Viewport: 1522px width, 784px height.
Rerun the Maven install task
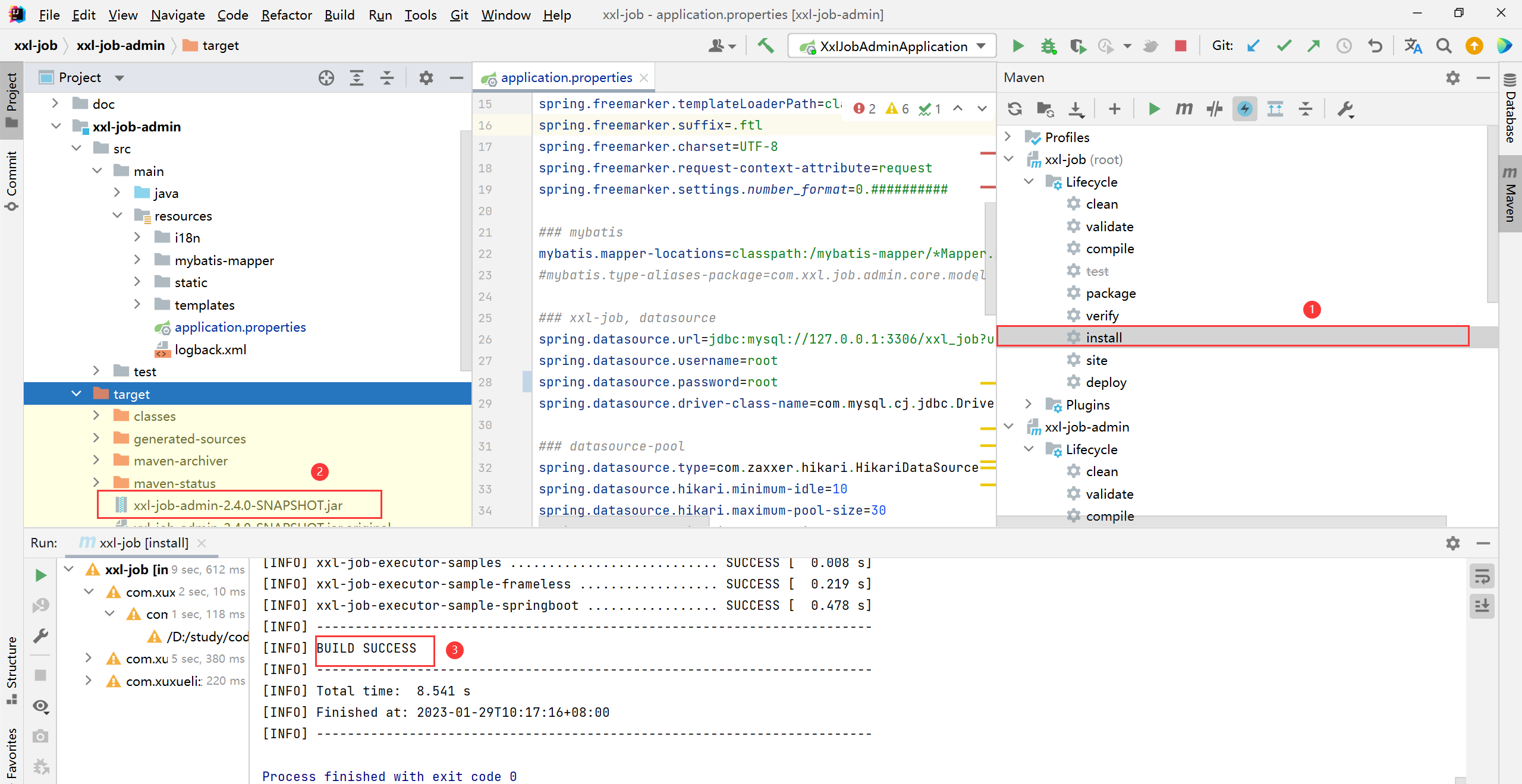[x=40, y=575]
